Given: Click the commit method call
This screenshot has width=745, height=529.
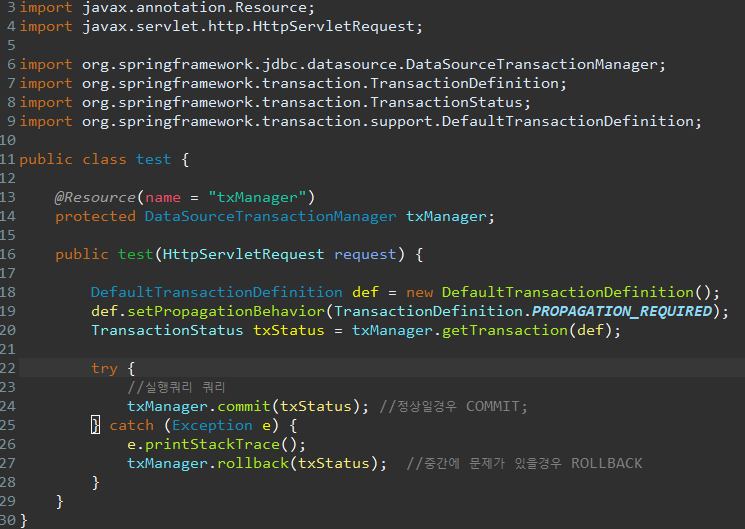Looking at the screenshot, I should tap(244, 406).
